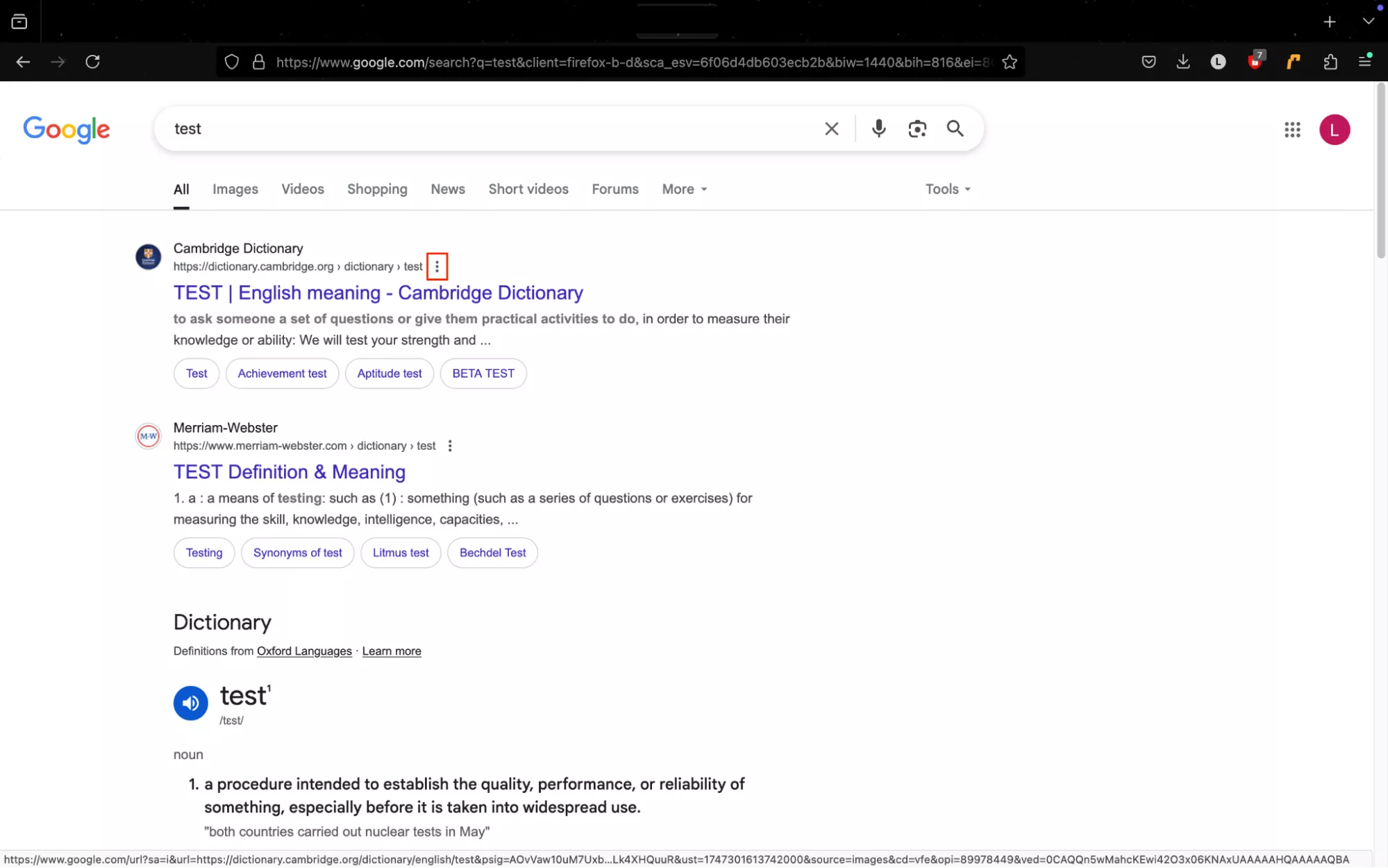This screenshot has width=1388, height=868.
Task: Open the Firefox downloads panel
Action: click(x=1183, y=62)
